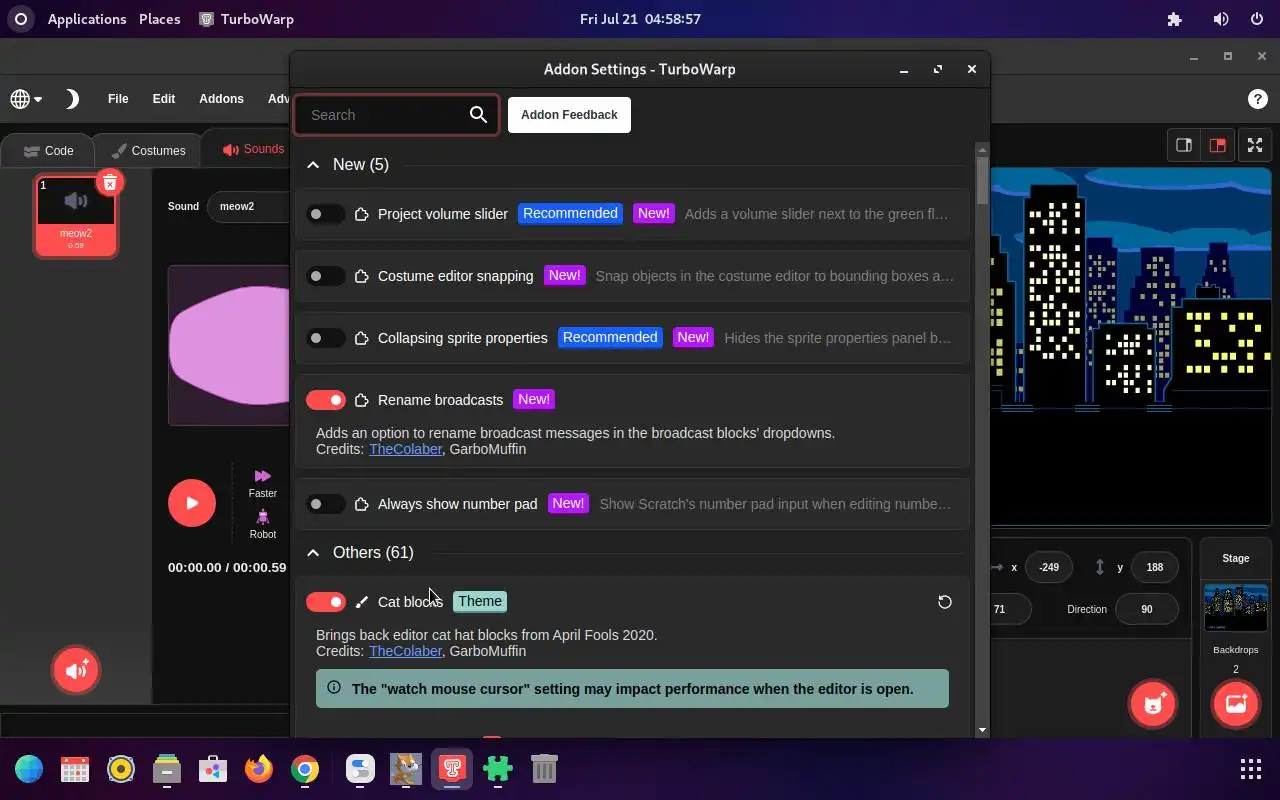Reset Cat blocks addon settings
The height and width of the screenshot is (800, 1280).
tap(944, 602)
